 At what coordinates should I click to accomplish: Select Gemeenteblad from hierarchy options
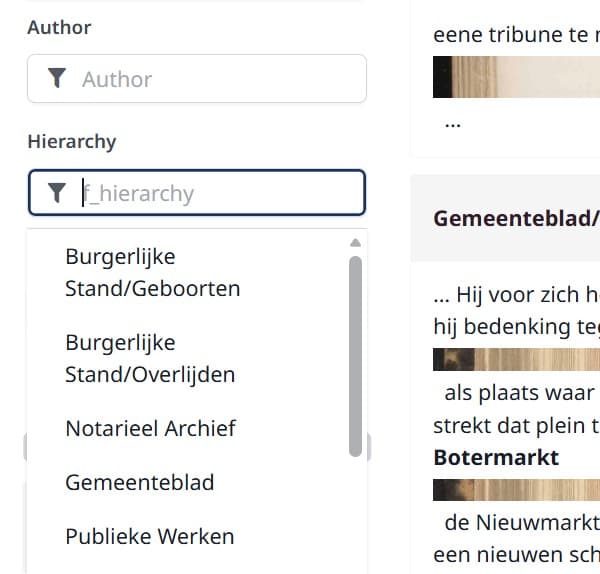coord(140,483)
